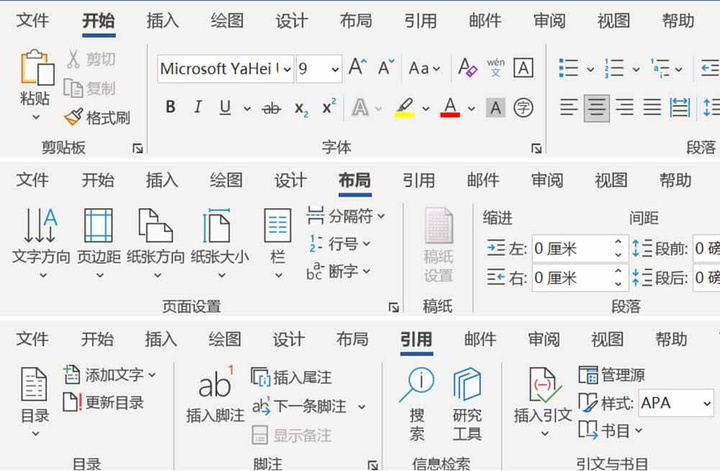Image resolution: width=720 pixels, height=471 pixels.
Task: Expand the 分隔符 breaks dropdown
Action: pyautogui.click(x=381, y=215)
